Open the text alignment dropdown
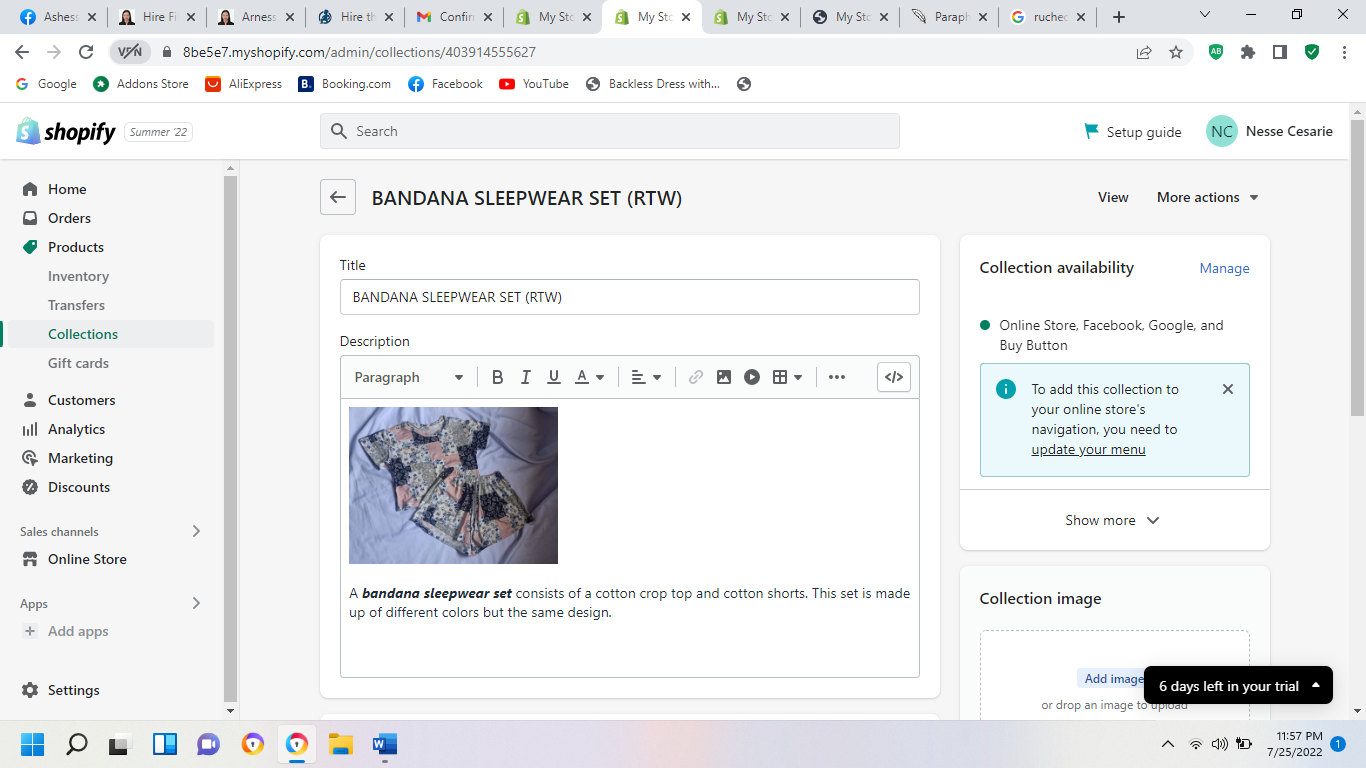Image resolution: width=1366 pixels, height=768 pixels. point(646,377)
